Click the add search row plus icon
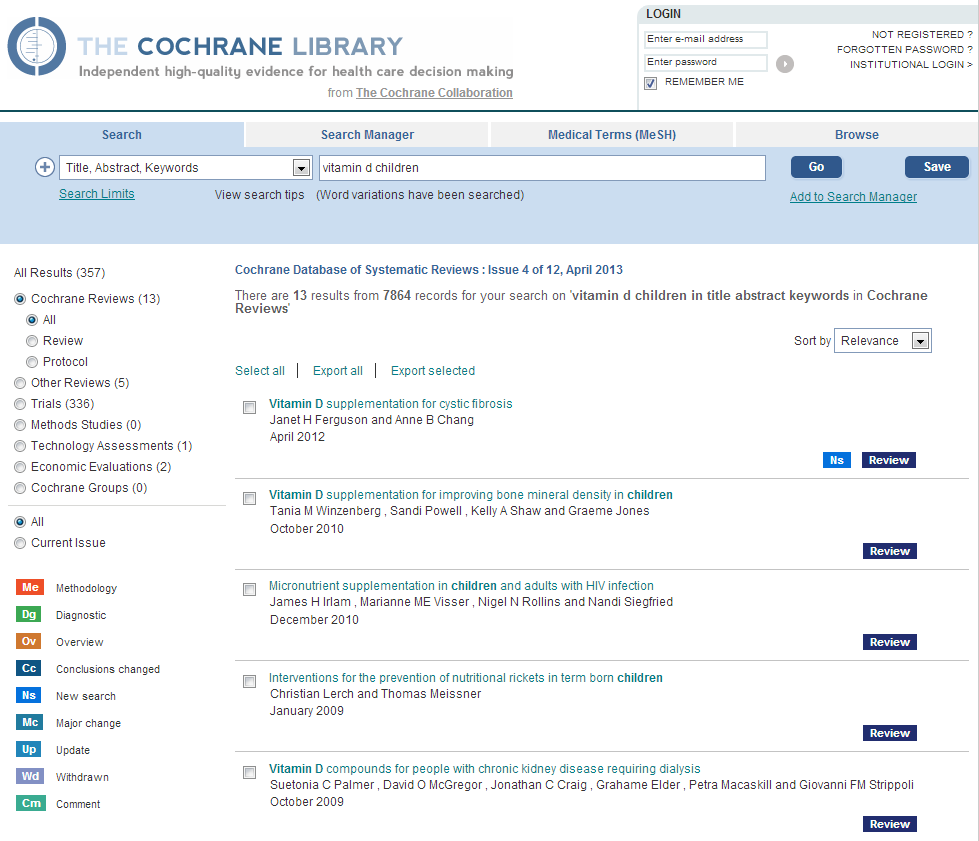Screen dimensions: 979x841 coord(44,167)
